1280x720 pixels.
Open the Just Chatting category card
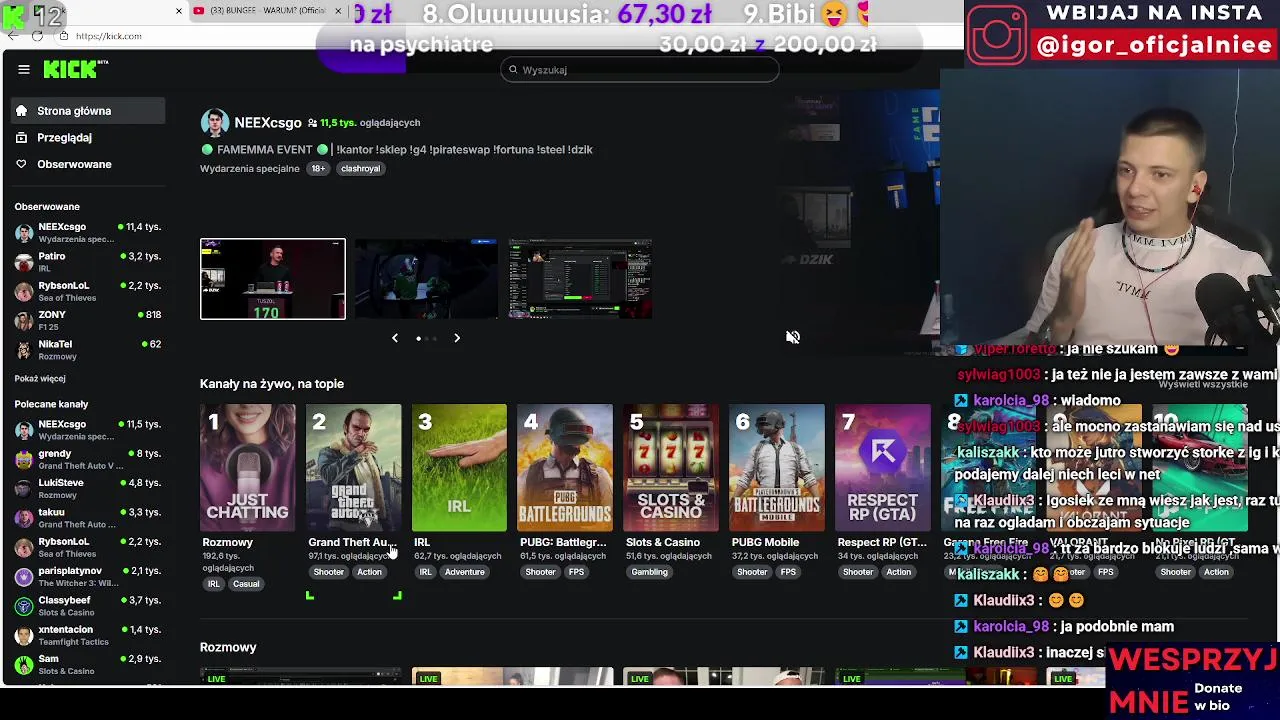(248, 468)
